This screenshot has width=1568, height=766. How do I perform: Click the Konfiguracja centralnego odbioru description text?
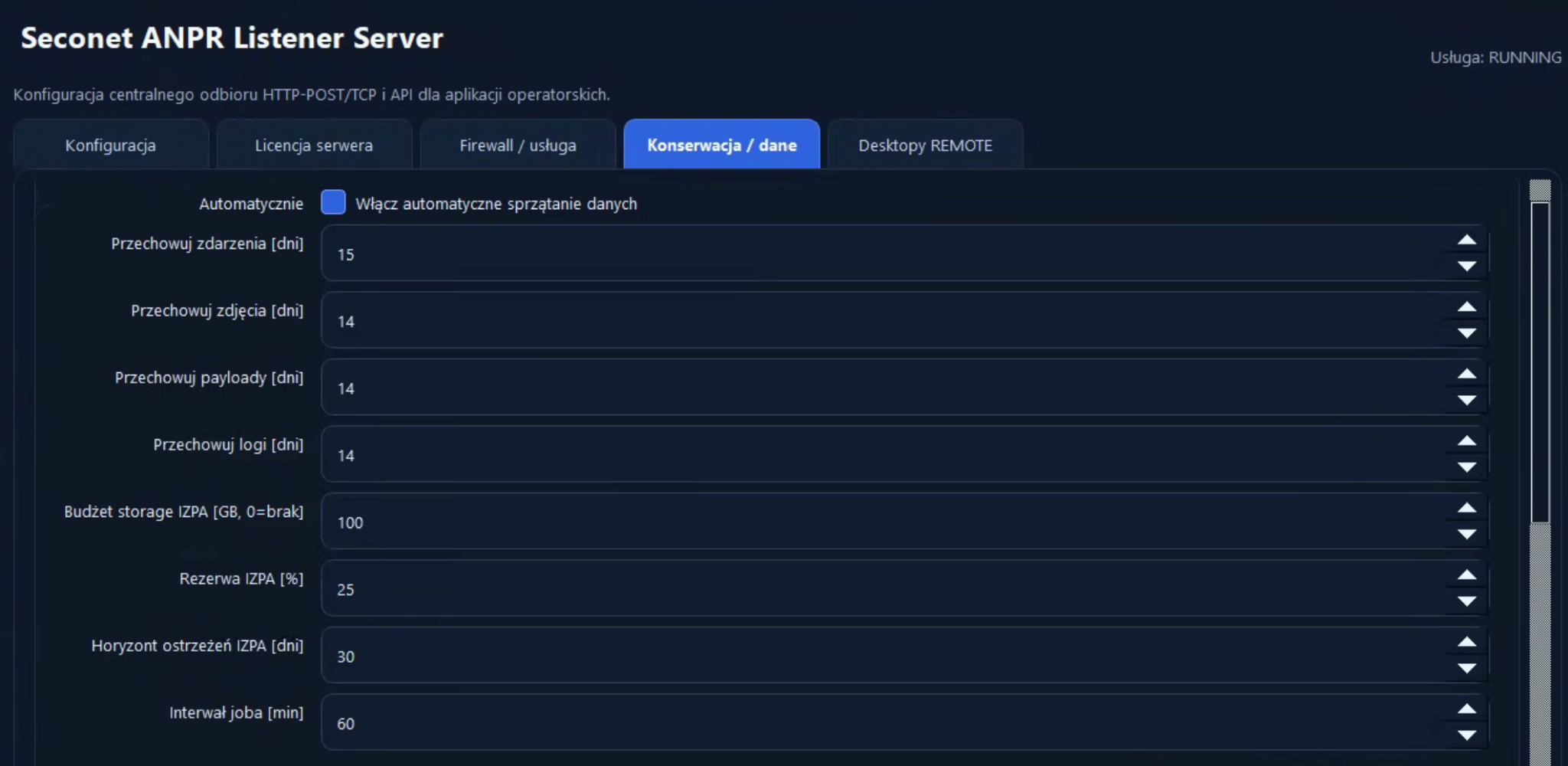312,94
